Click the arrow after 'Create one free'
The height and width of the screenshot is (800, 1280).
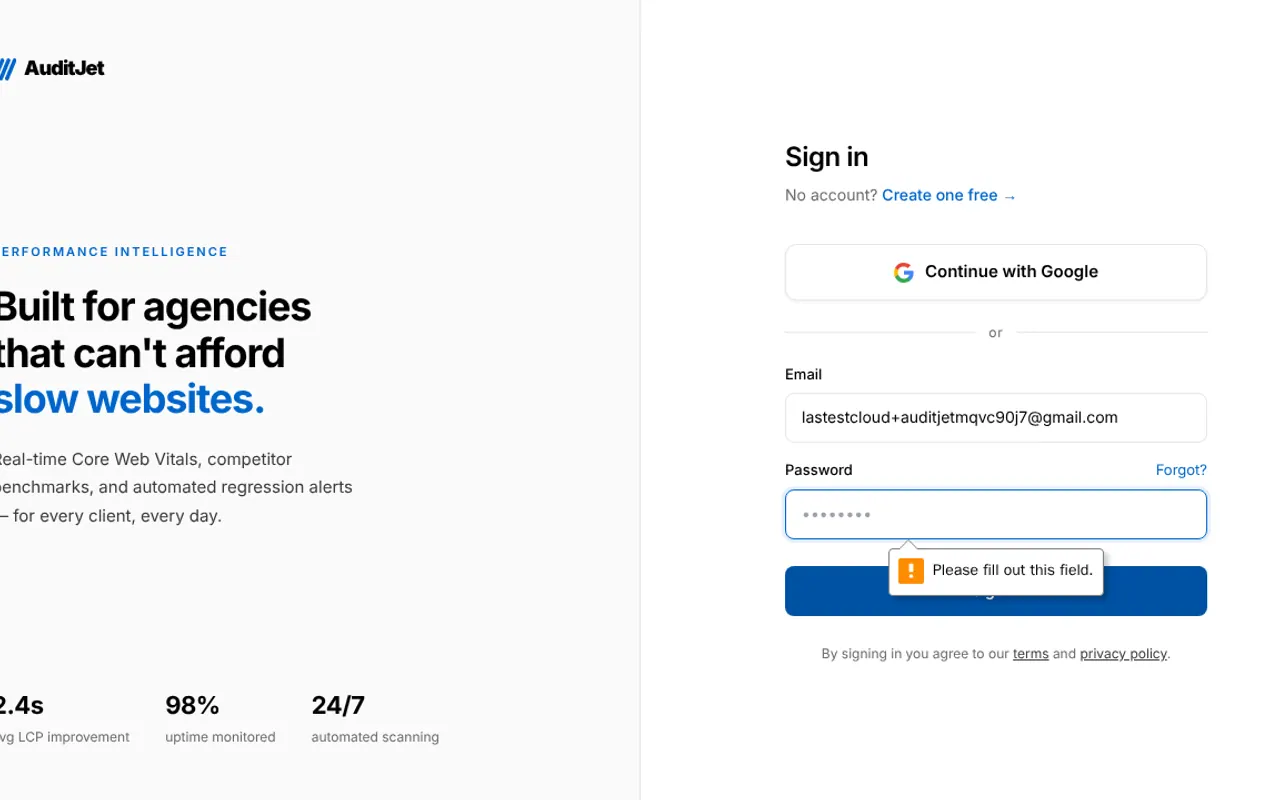click(x=1010, y=197)
